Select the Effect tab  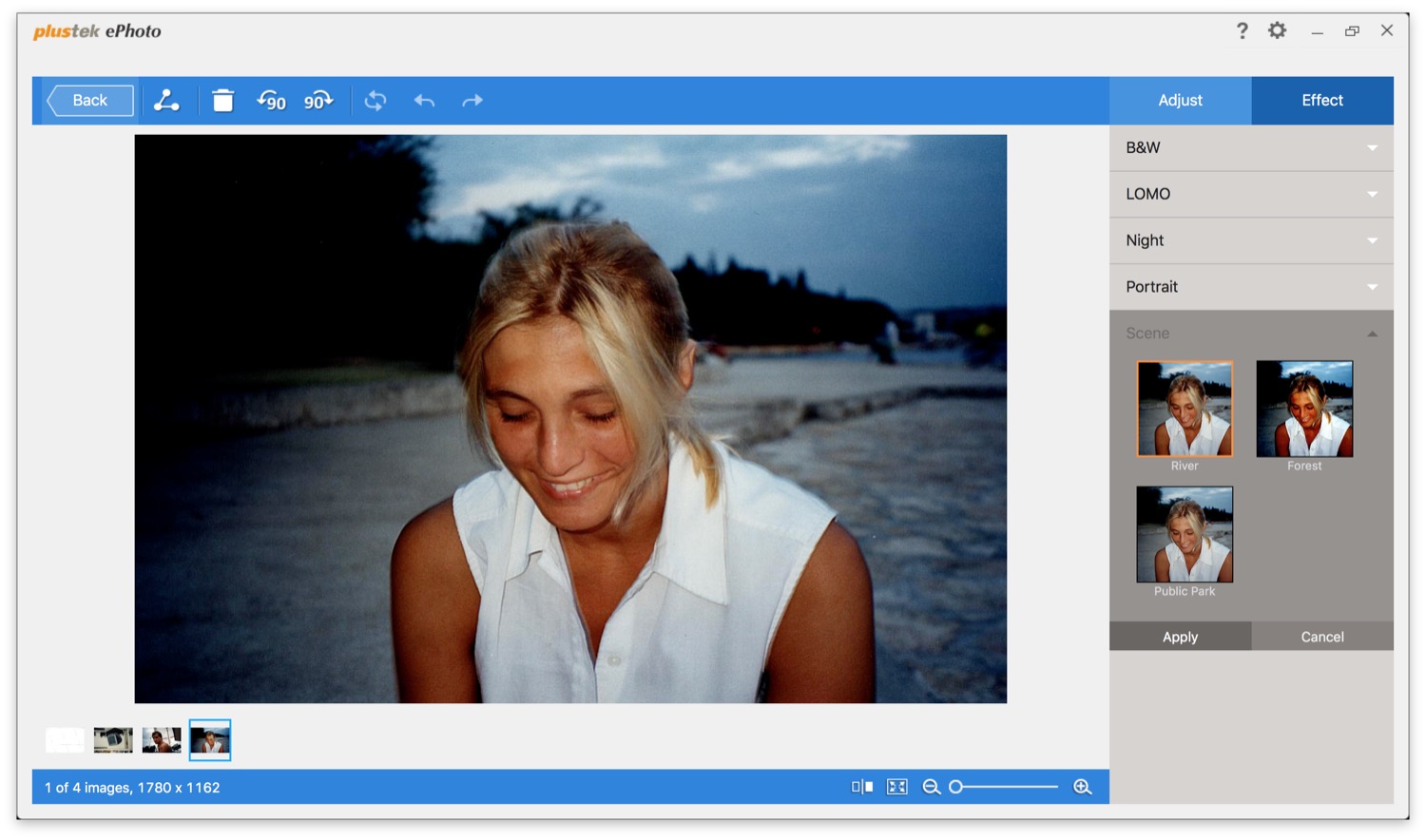[1321, 101]
